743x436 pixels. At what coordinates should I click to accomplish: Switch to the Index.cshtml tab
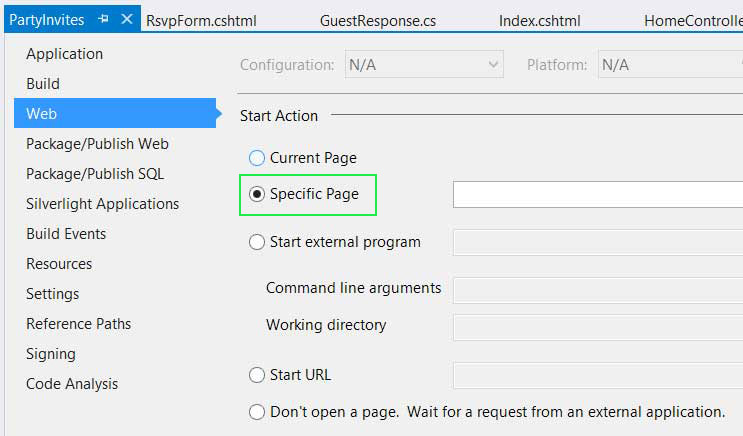point(539,21)
